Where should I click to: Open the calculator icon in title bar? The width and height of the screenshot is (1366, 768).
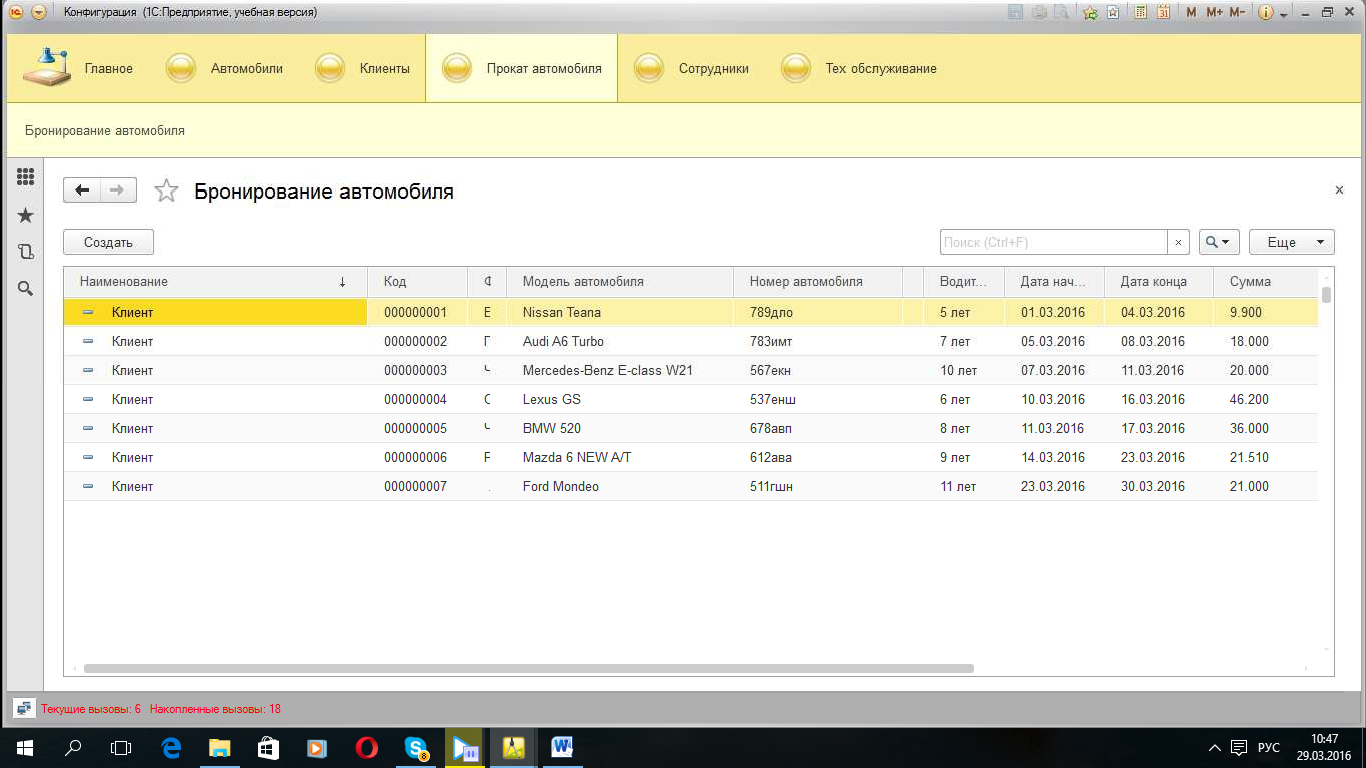click(1140, 12)
